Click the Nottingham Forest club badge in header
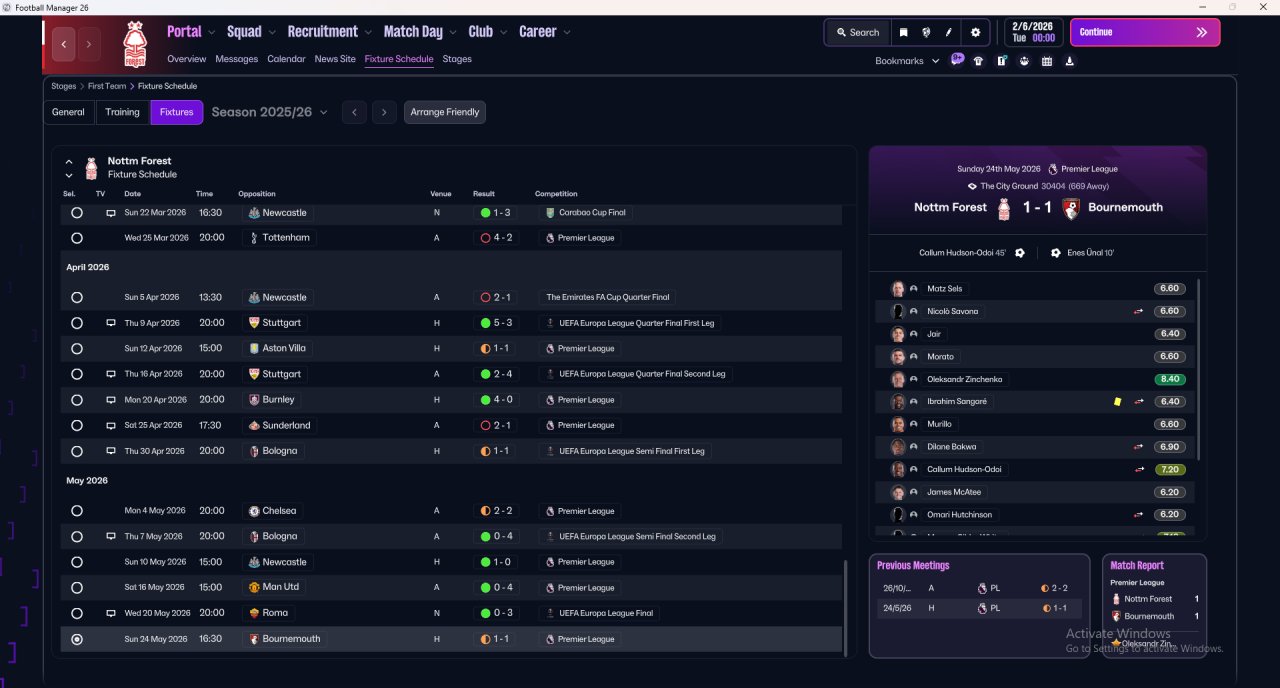Image resolution: width=1280 pixels, height=688 pixels. point(134,45)
